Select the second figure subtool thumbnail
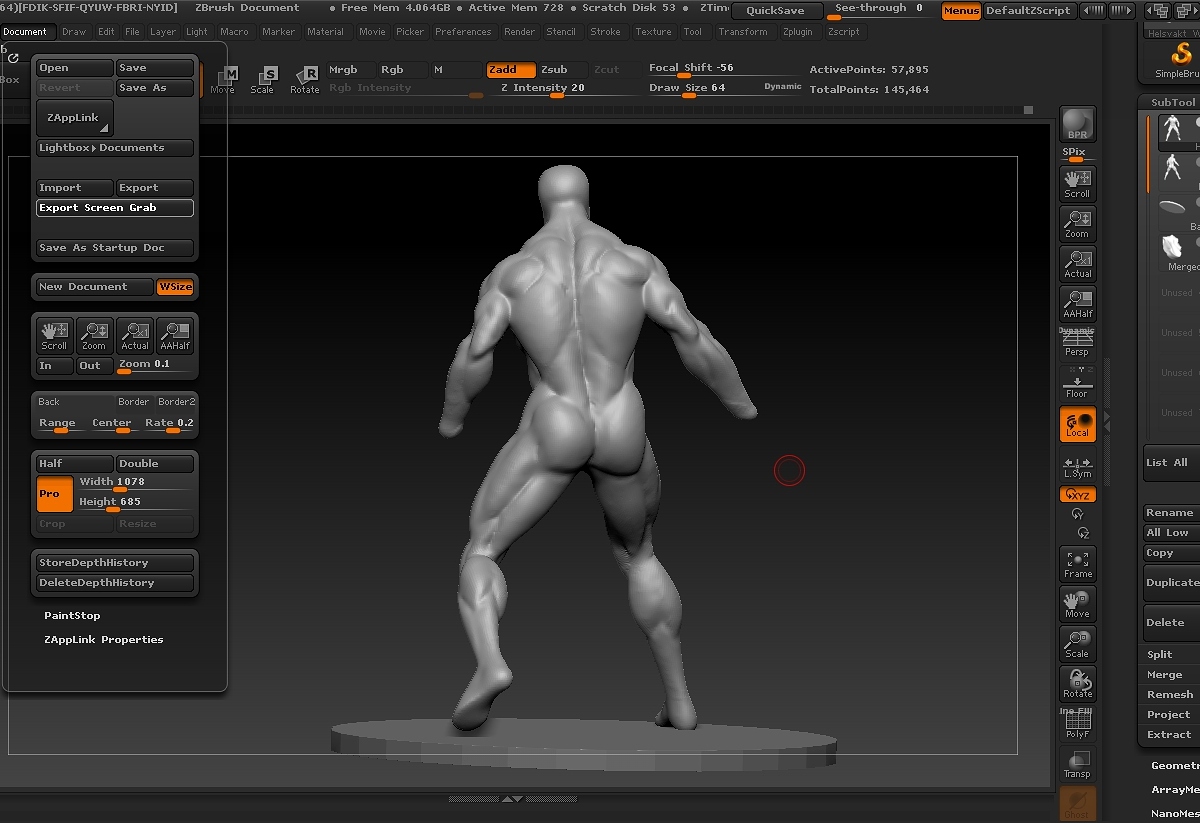Screen dimensions: 1200x823 pos(1173,169)
